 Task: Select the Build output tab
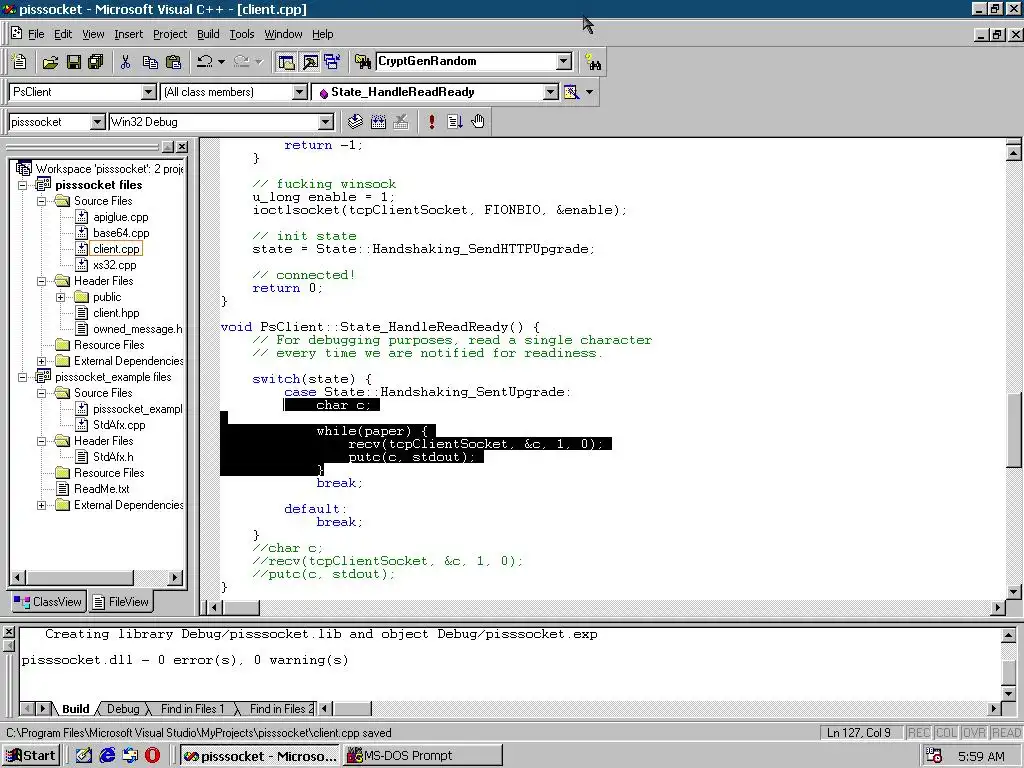(75, 709)
